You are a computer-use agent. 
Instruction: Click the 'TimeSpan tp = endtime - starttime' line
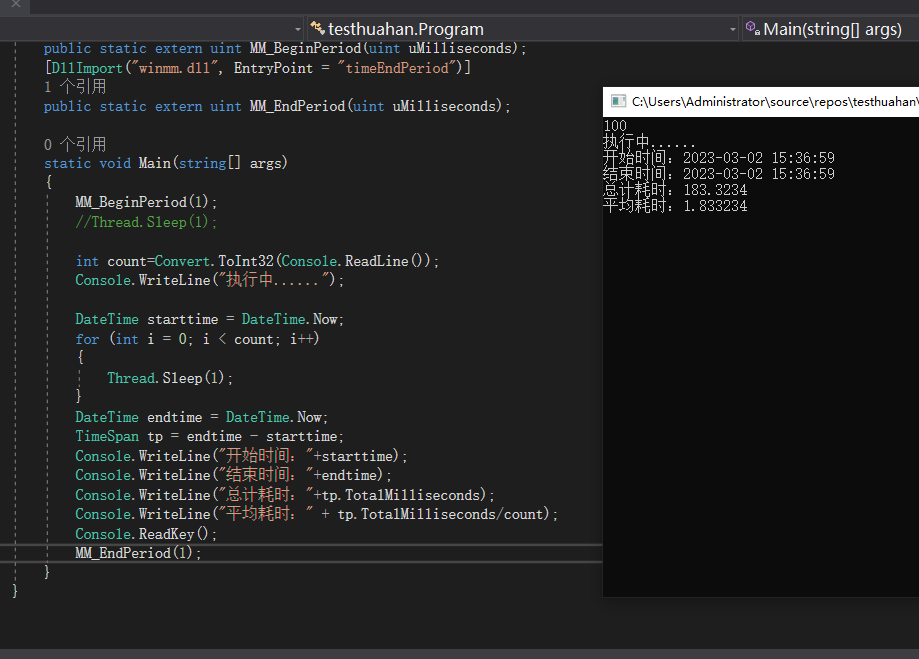click(209, 437)
